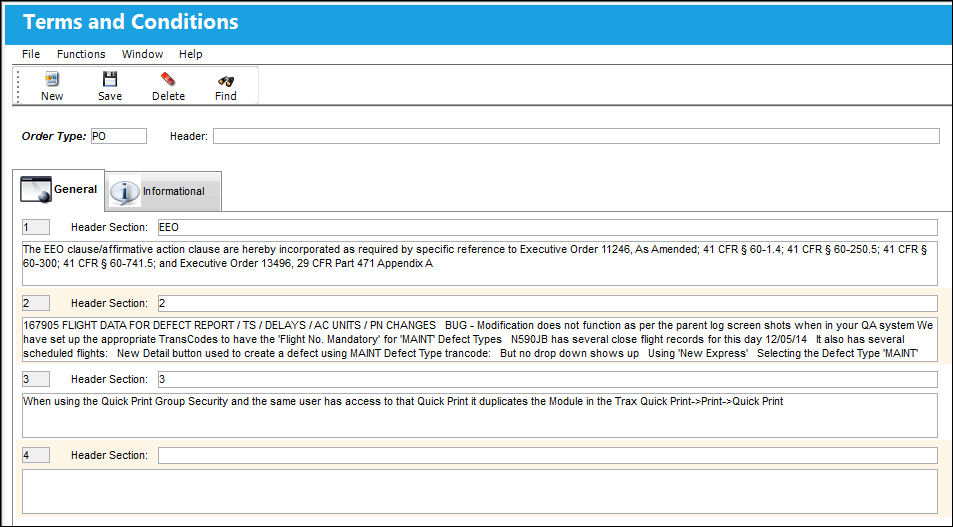Image resolution: width=953 pixels, height=527 pixels.
Task: Click the EEO clause text area
Action: click(480, 264)
